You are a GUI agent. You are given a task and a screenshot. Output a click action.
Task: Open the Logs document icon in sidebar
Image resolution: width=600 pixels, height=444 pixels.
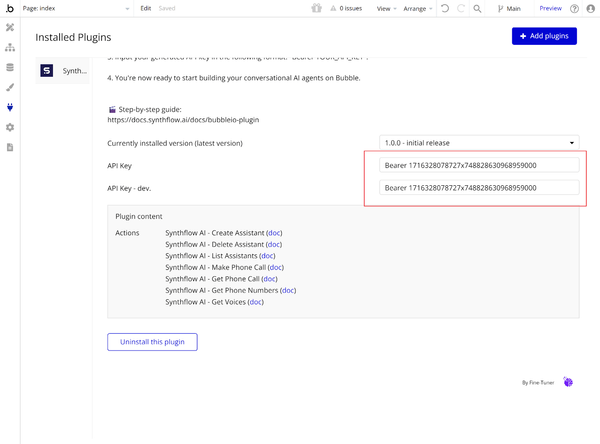pyautogui.click(x=10, y=147)
